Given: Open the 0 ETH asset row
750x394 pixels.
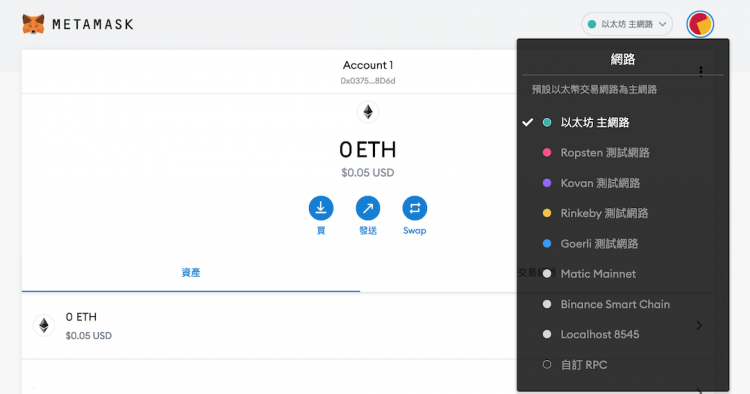Looking at the screenshot, I should tap(368, 326).
